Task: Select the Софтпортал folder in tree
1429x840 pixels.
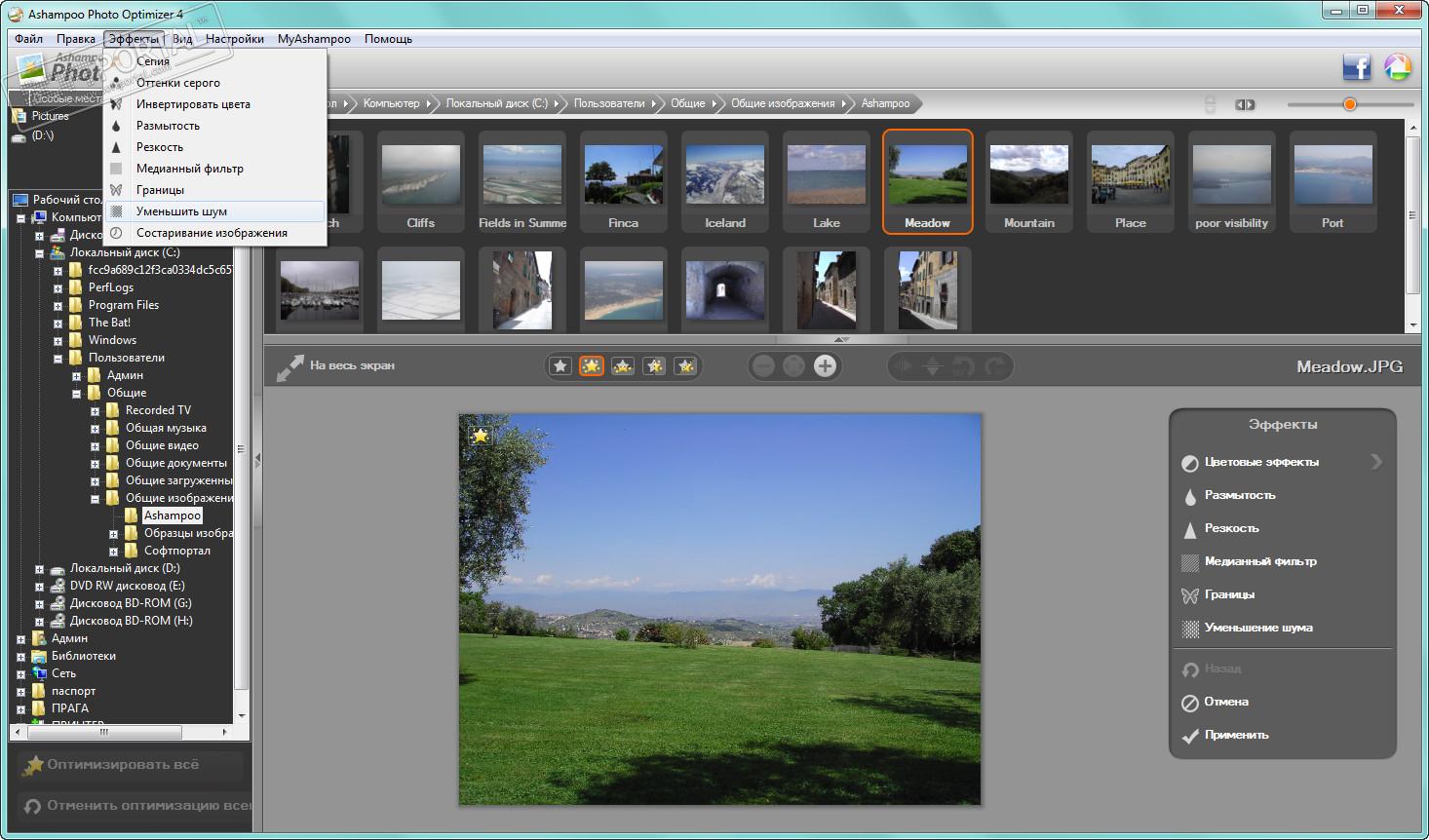Action: pos(177,551)
